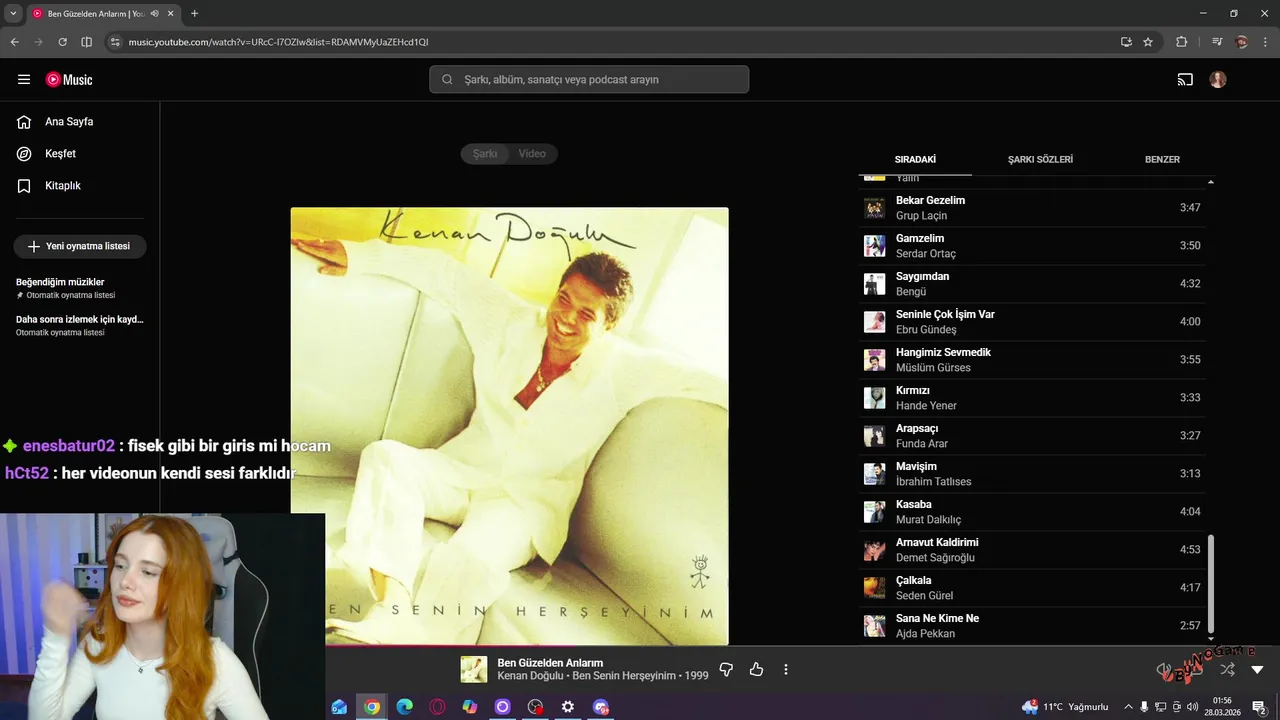Open weather widget 11°C Yağmurlu
Screen dimensions: 1280x720
[1065, 707]
